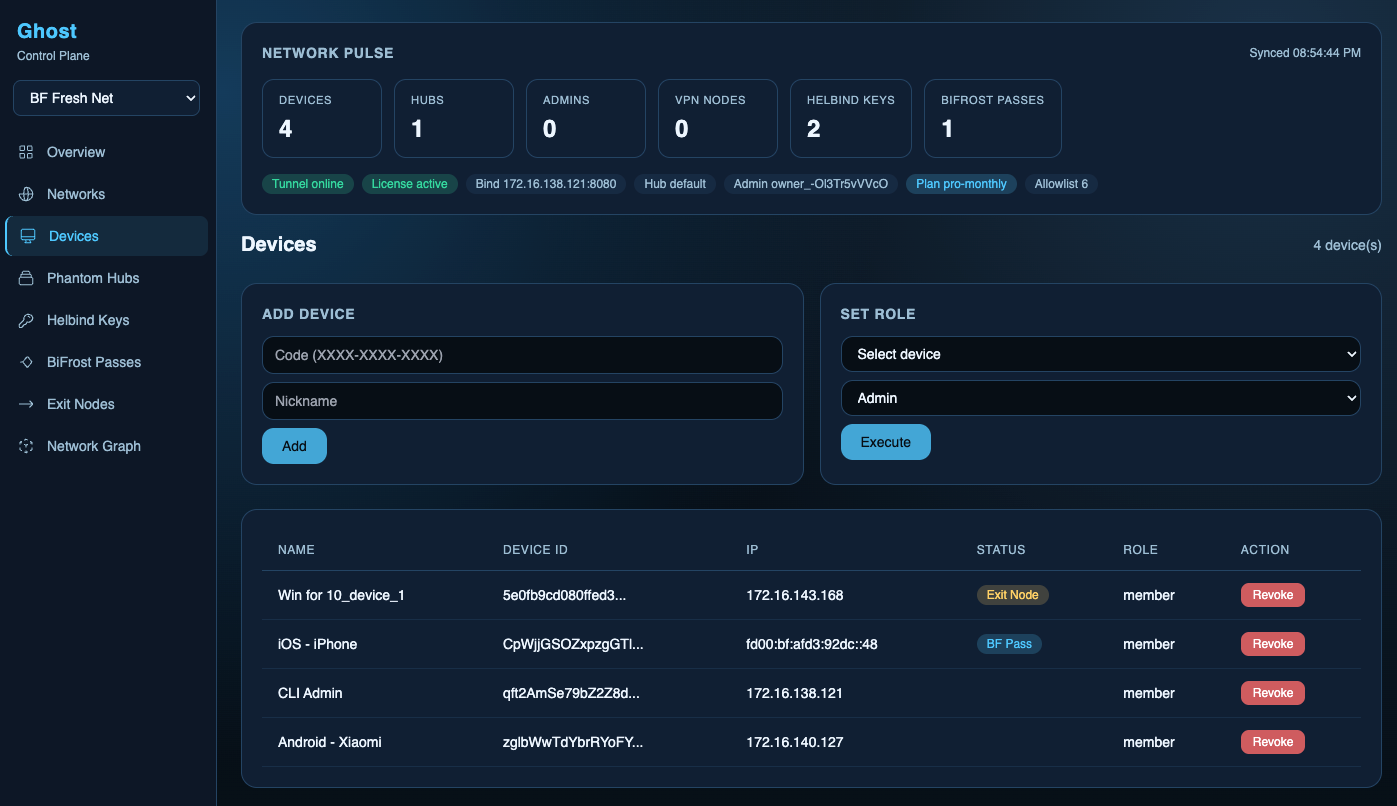Click the Helbind Keys key icon

26,320
